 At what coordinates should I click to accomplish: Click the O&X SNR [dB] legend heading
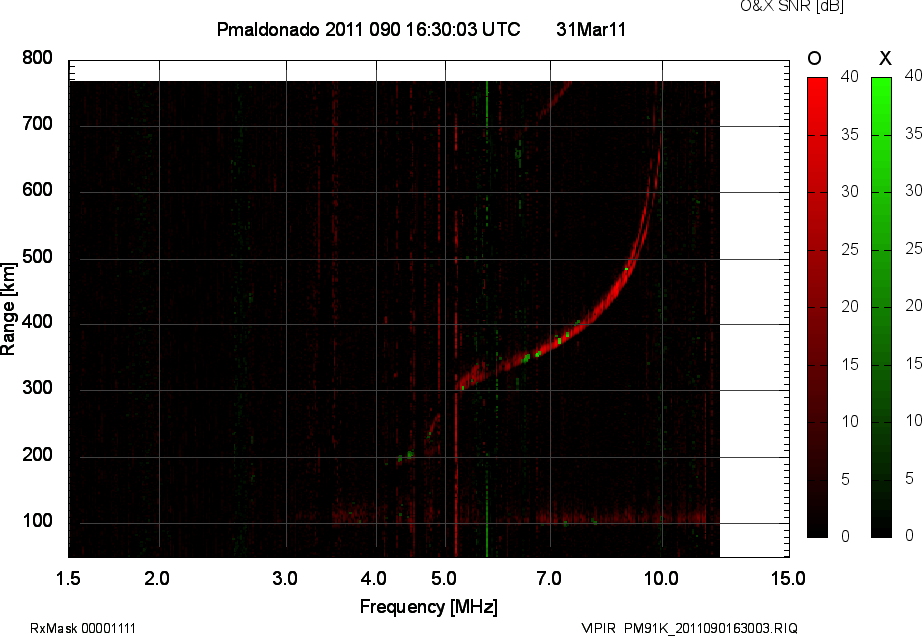(792, 6)
